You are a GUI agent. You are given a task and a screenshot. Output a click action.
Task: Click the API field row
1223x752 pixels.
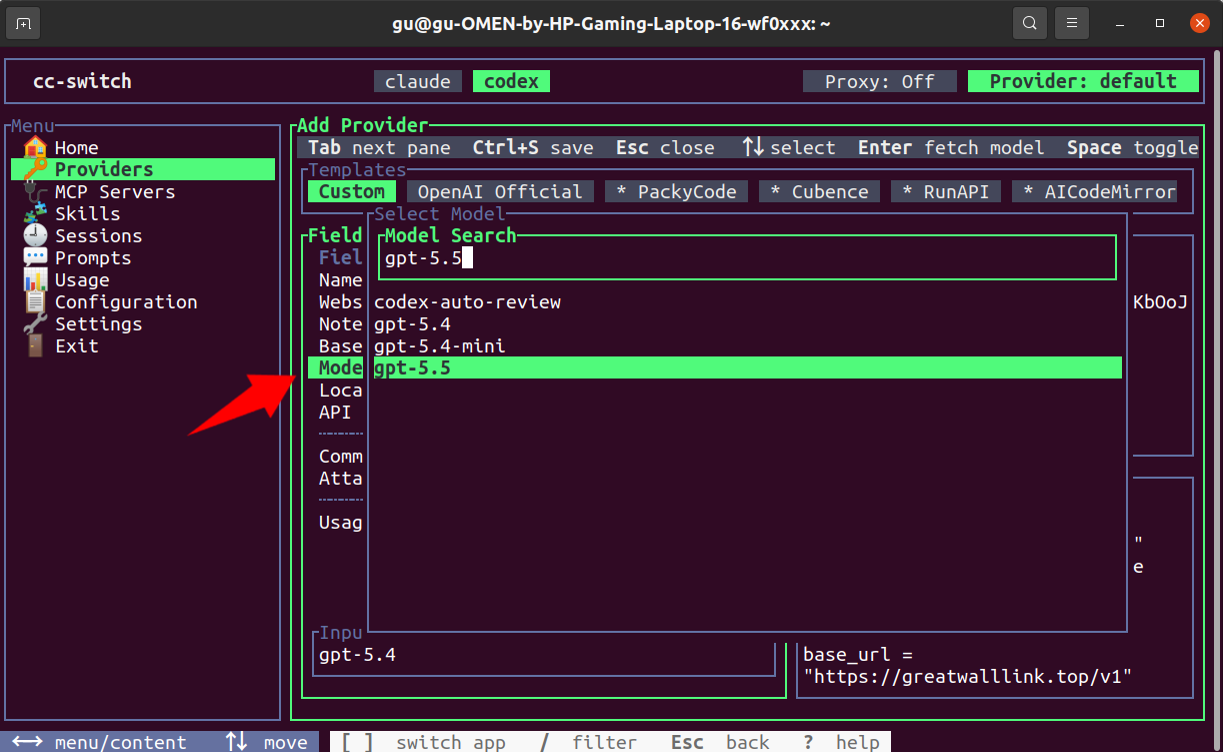335,412
